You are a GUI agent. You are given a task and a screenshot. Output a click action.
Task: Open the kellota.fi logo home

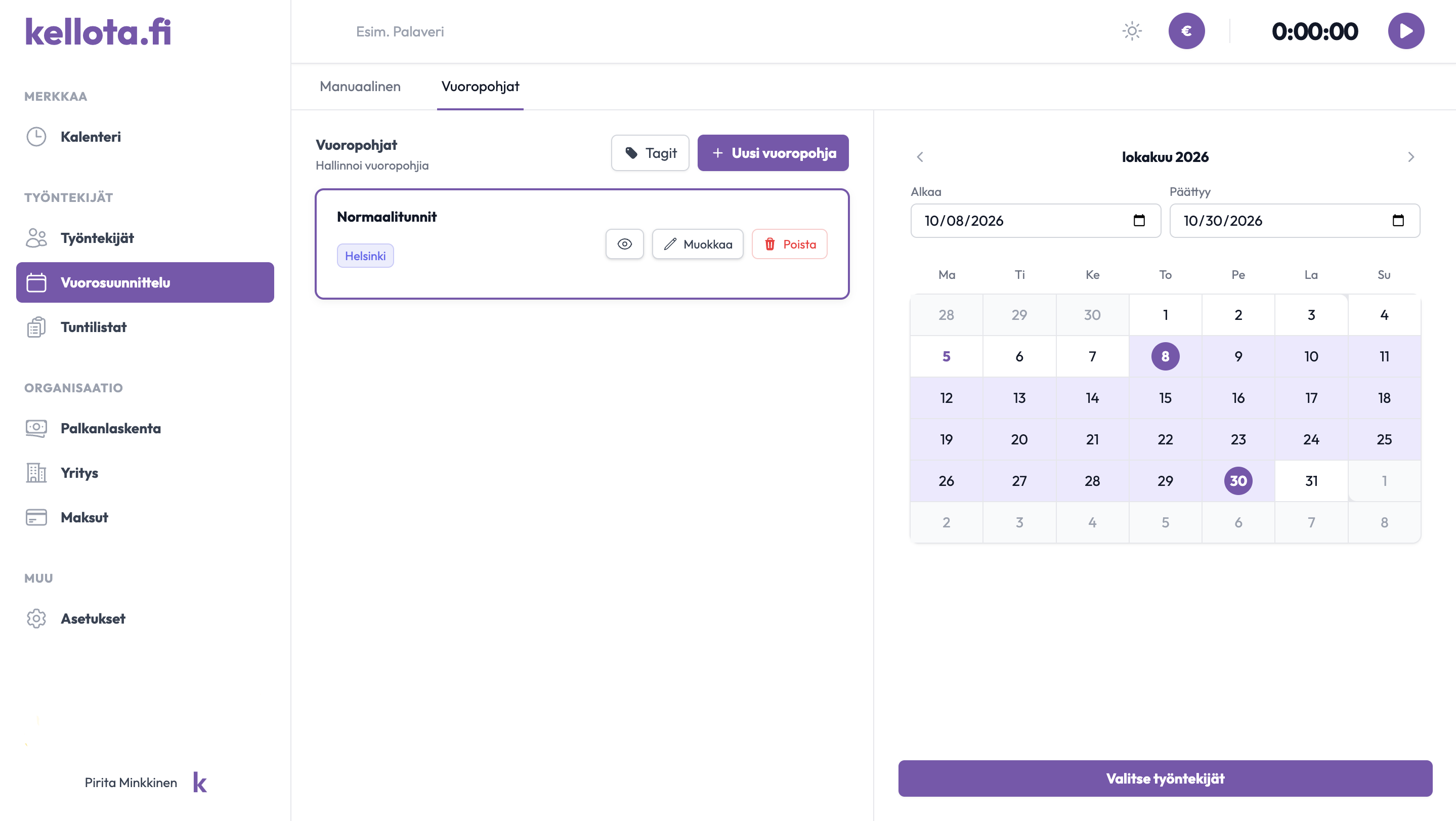point(98,32)
